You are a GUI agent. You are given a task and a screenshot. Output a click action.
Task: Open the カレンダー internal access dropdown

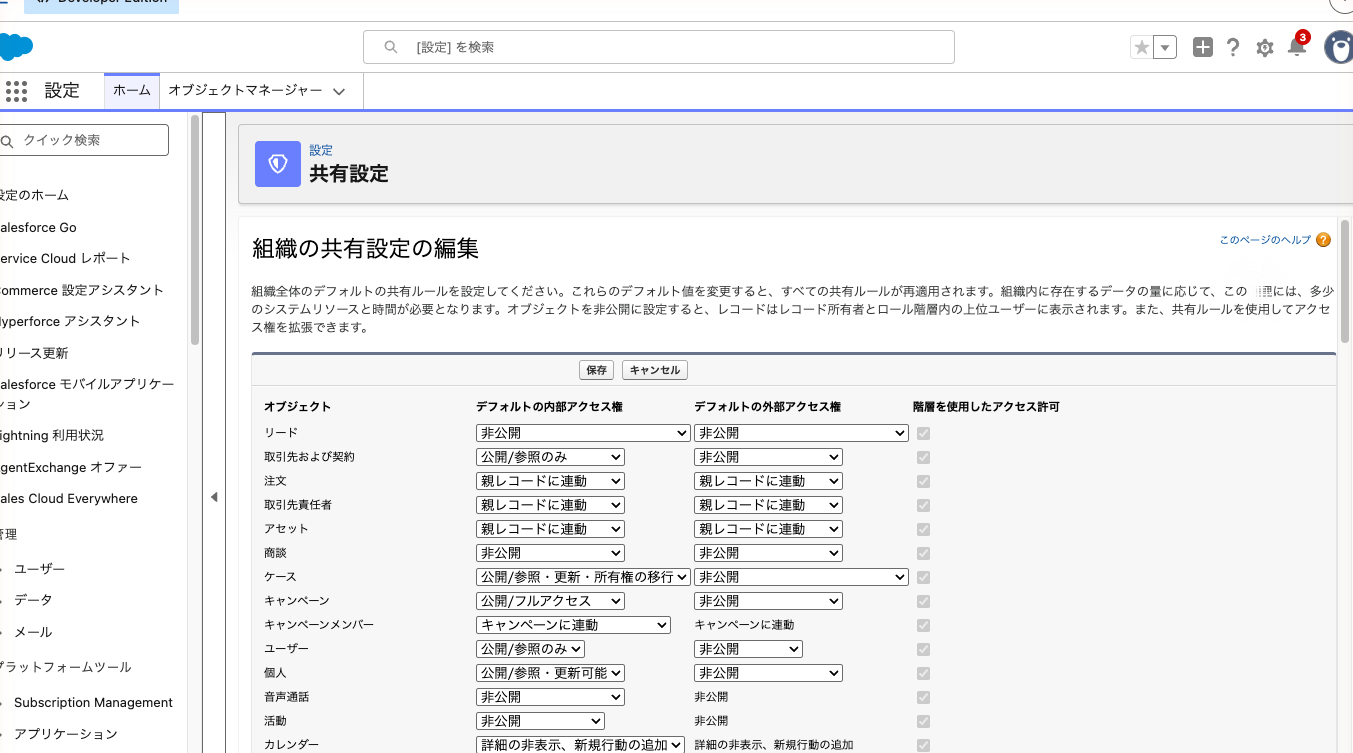[580, 745]
